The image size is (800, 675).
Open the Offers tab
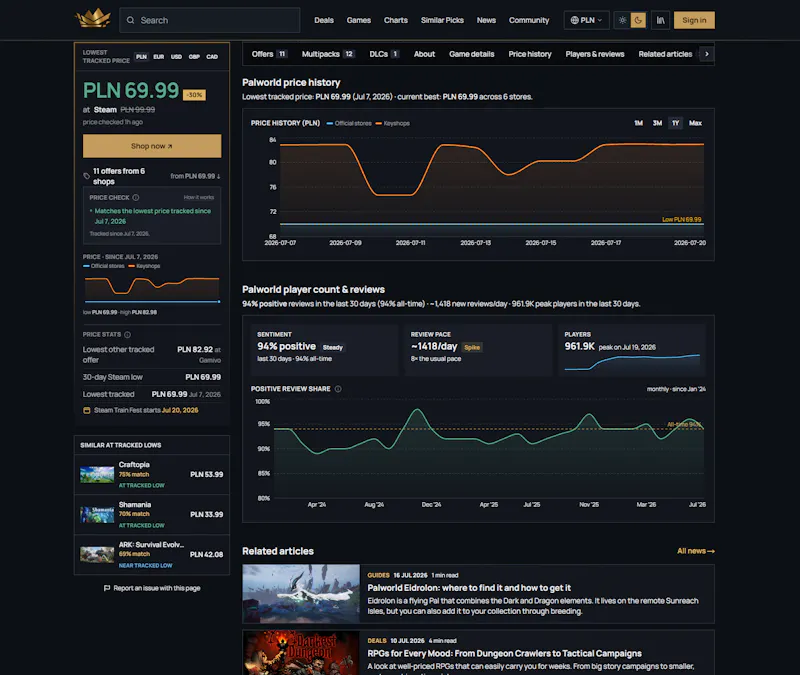click(x=269, y=54)
